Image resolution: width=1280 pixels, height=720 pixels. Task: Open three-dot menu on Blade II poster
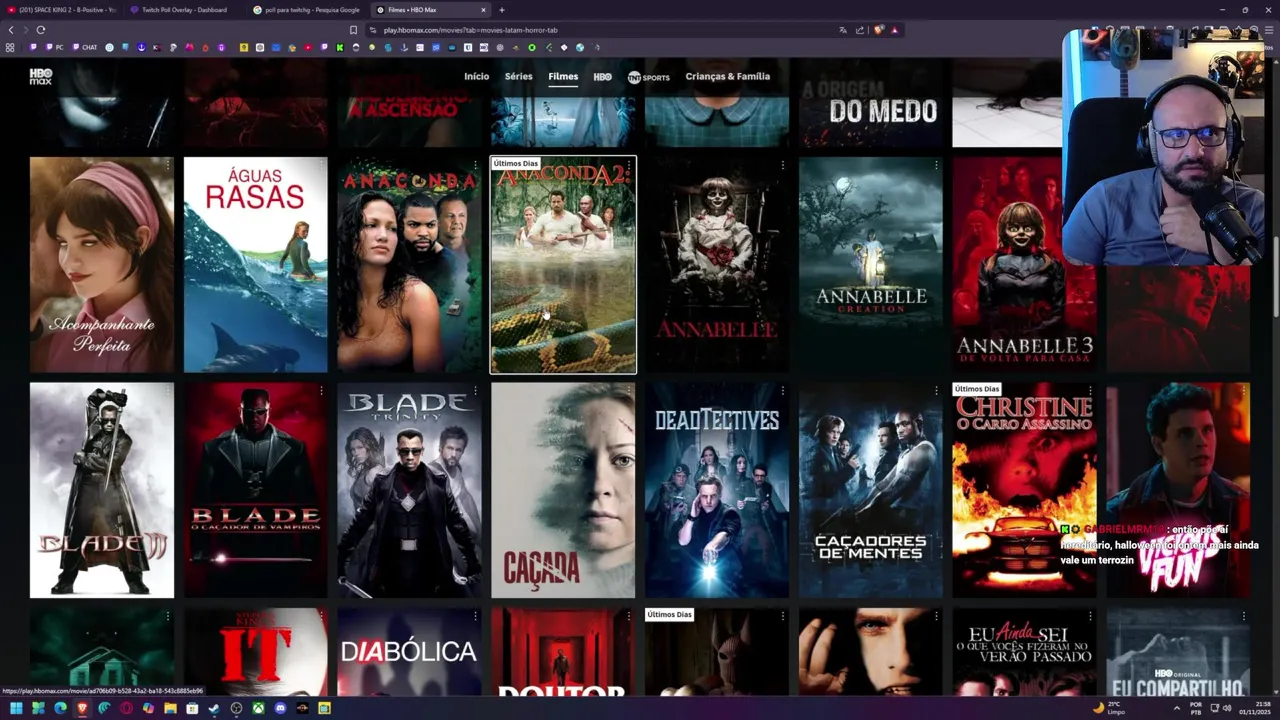click(x=167, y=391)
